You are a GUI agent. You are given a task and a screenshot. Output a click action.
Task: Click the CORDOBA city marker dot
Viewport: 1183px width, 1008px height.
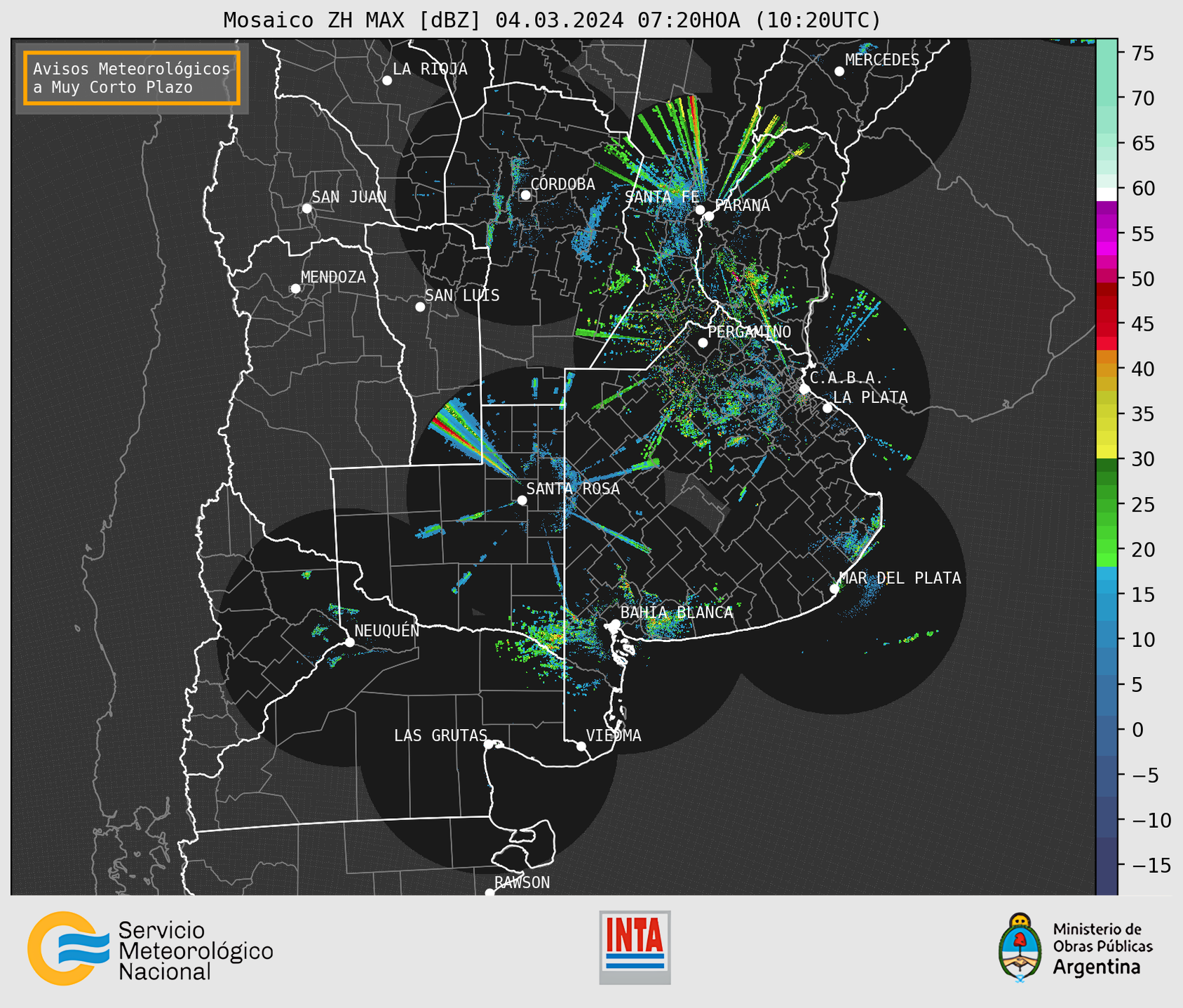[525, 195]
